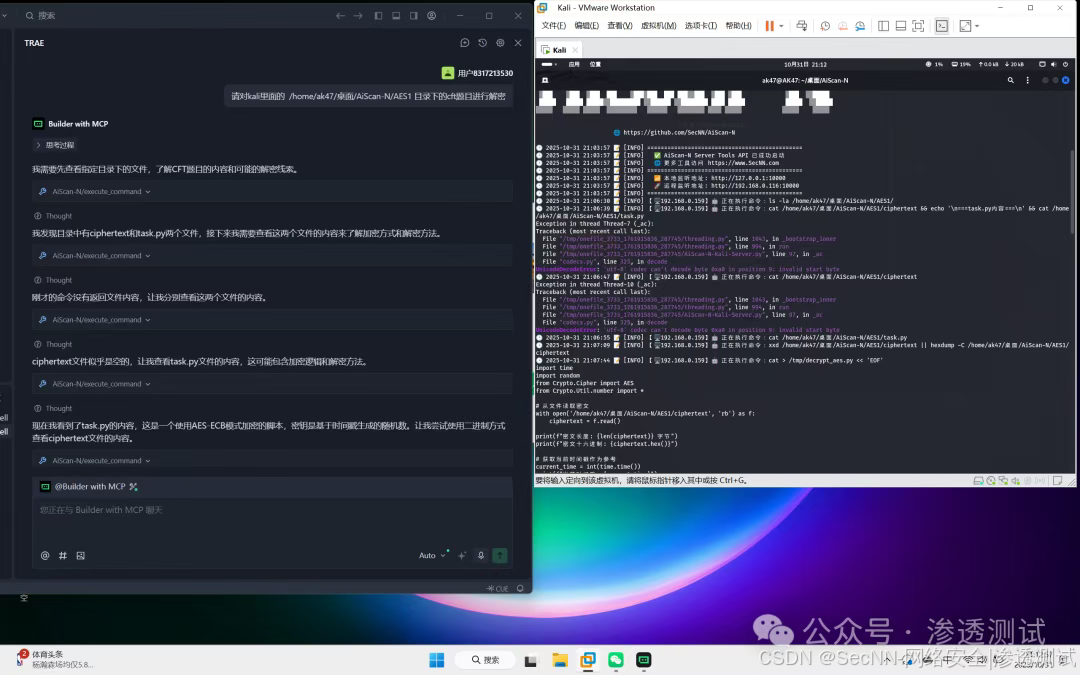Close the TRAE chat panel
The image size is (1080, 675).
point(518,43)
